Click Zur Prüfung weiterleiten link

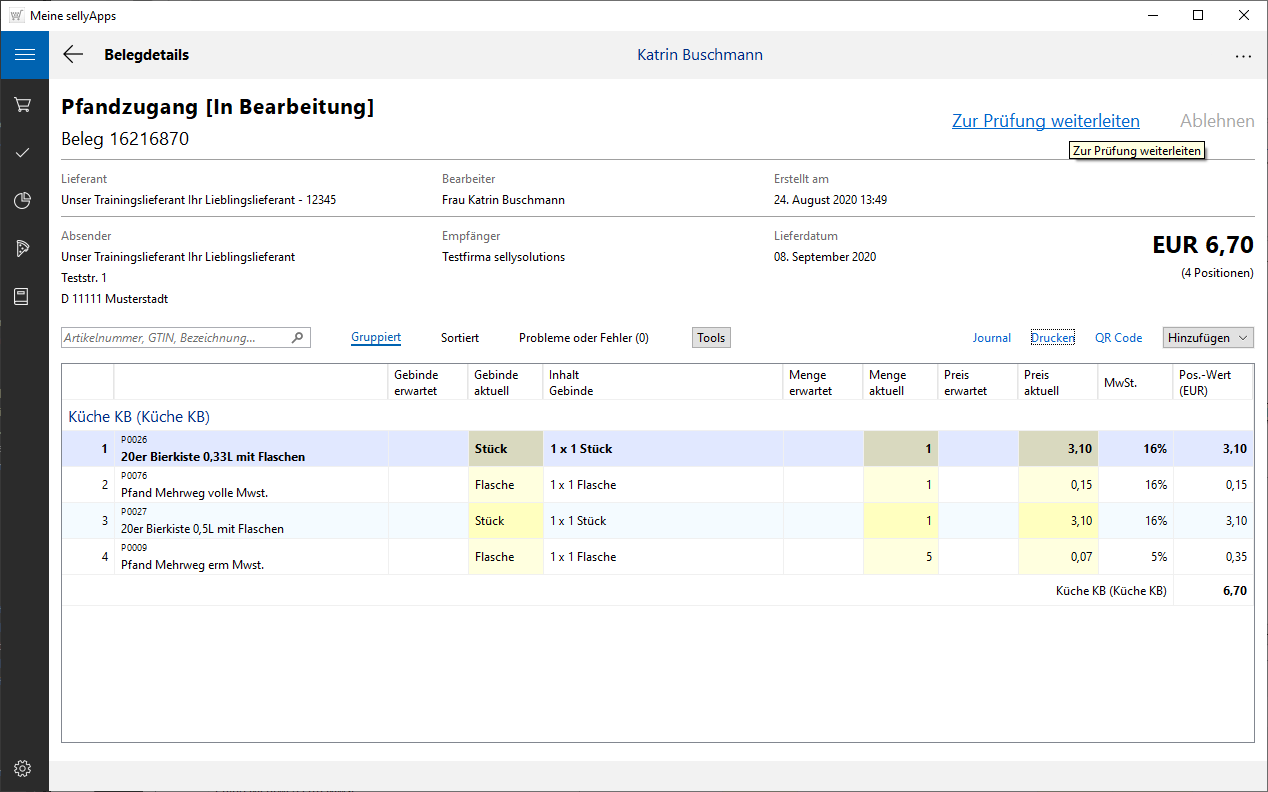pos(1045,121)
